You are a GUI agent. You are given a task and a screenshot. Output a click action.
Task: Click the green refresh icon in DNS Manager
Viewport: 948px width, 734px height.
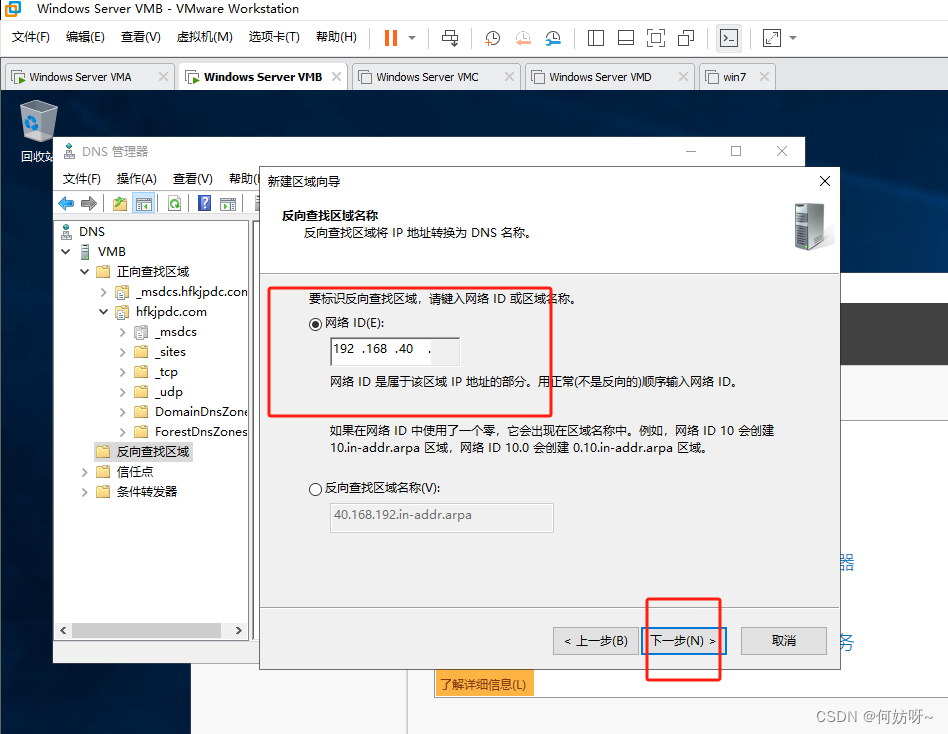coord(174,204)
